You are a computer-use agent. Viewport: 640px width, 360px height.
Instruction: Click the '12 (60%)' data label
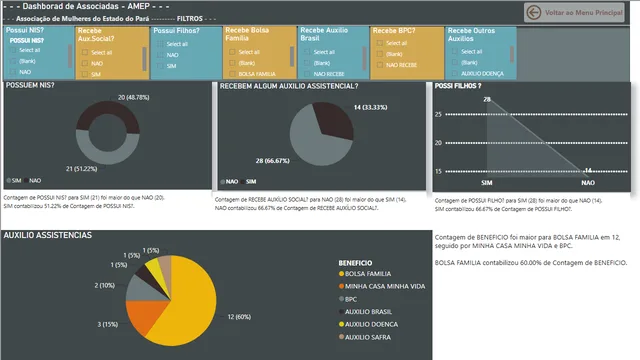pyautogui.click(x=239, y=317)
